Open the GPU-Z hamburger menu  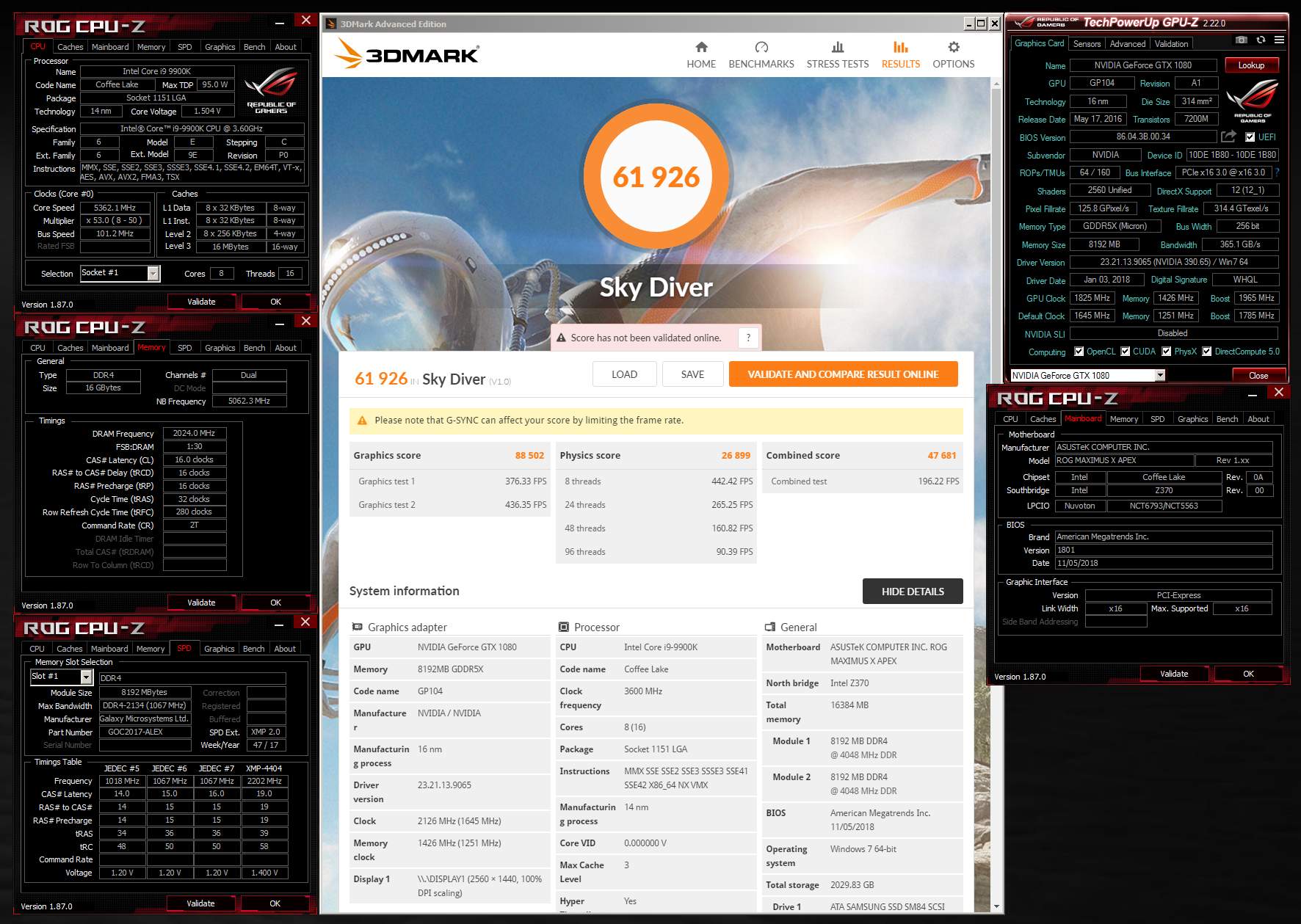point(1279,40)
